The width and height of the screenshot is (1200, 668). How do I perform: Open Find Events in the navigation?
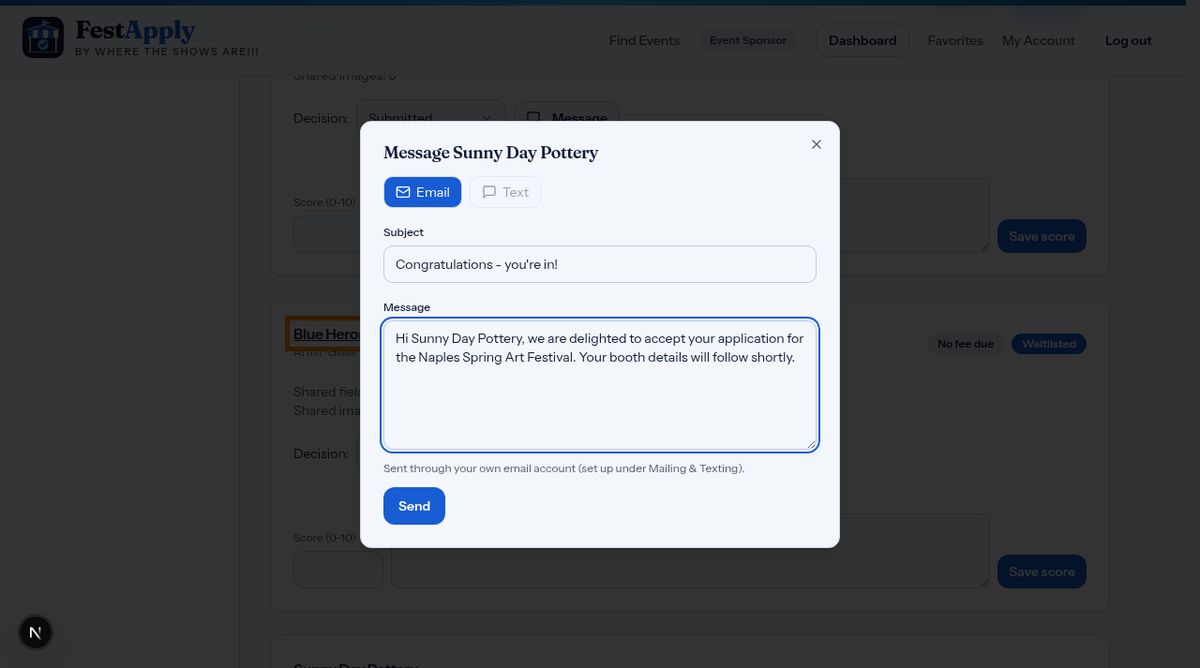point(644,41)
